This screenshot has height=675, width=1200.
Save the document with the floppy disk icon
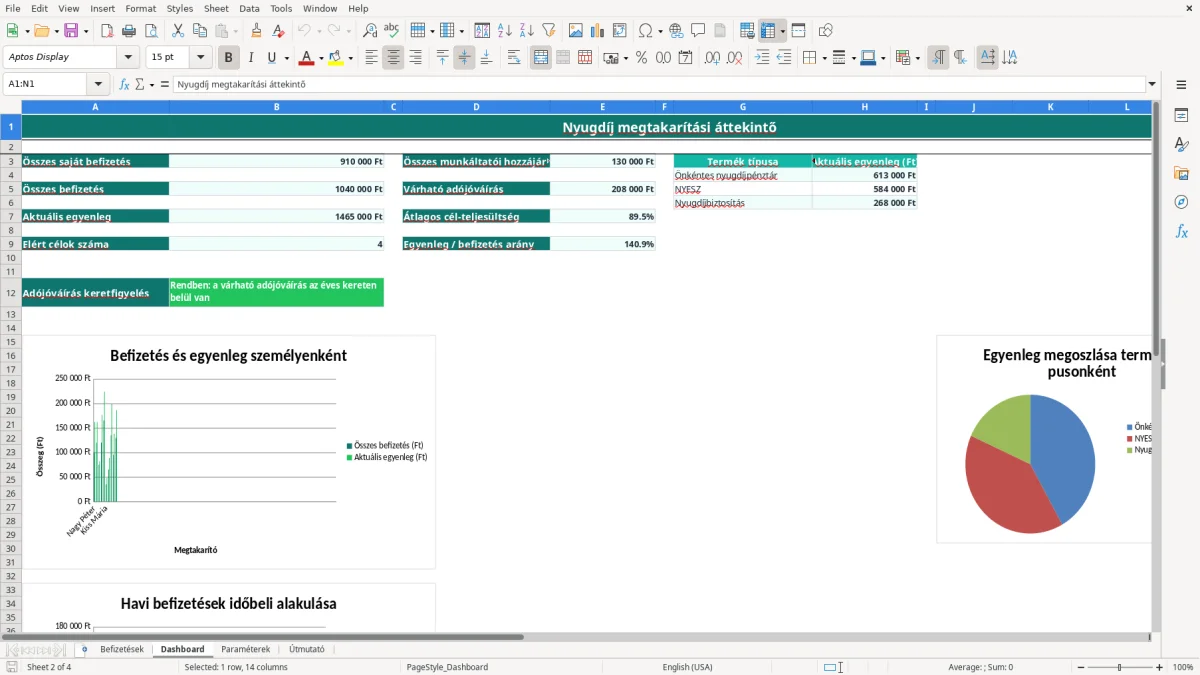[71, 31]
